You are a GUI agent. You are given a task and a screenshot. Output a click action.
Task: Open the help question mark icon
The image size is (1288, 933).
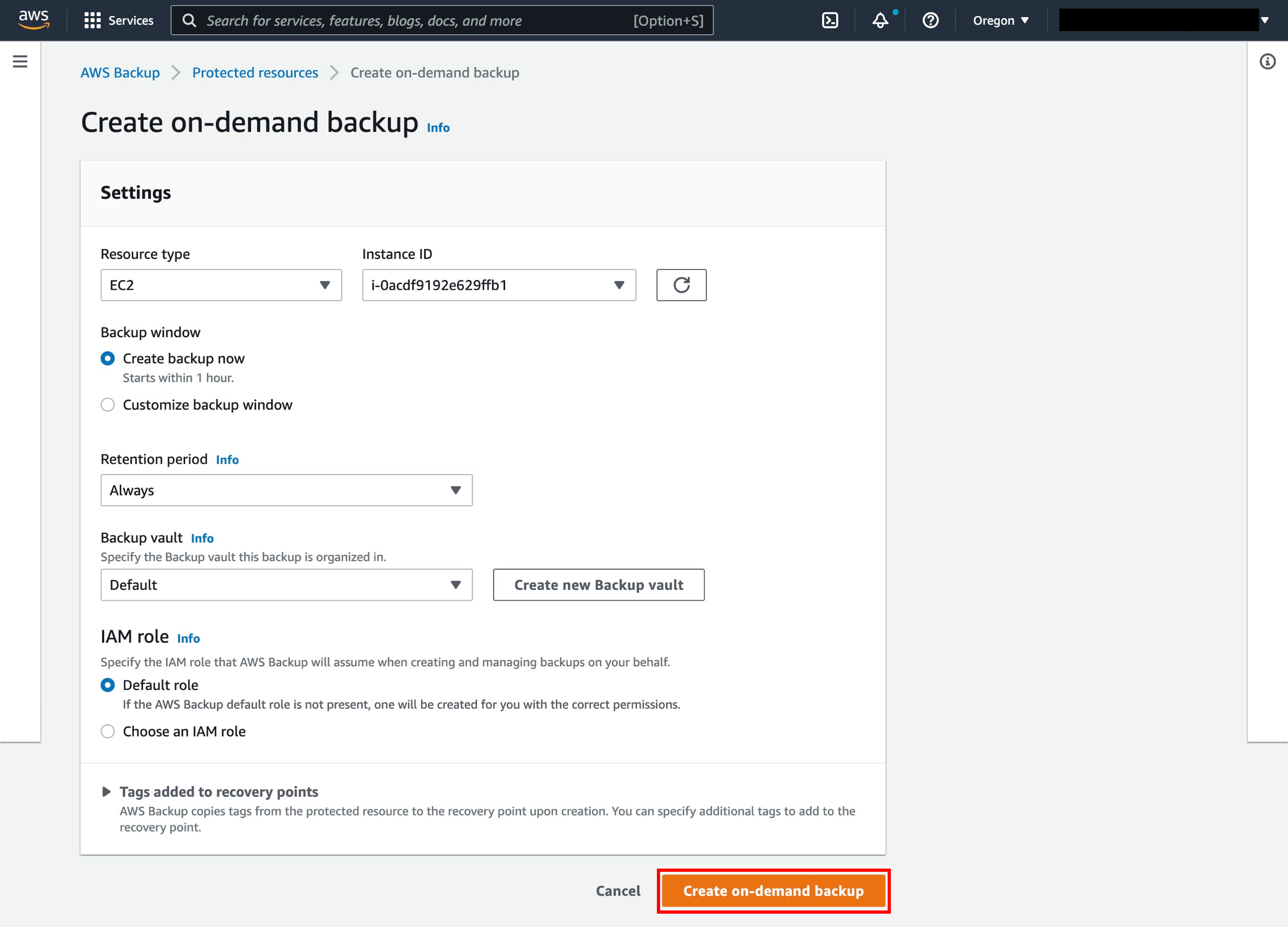930,20
